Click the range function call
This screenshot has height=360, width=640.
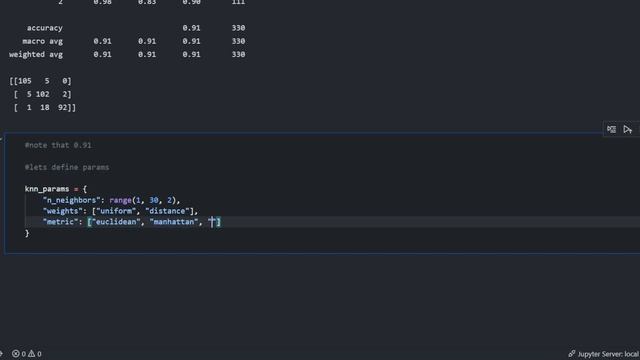pyautogui.click(x=120, y=200)
